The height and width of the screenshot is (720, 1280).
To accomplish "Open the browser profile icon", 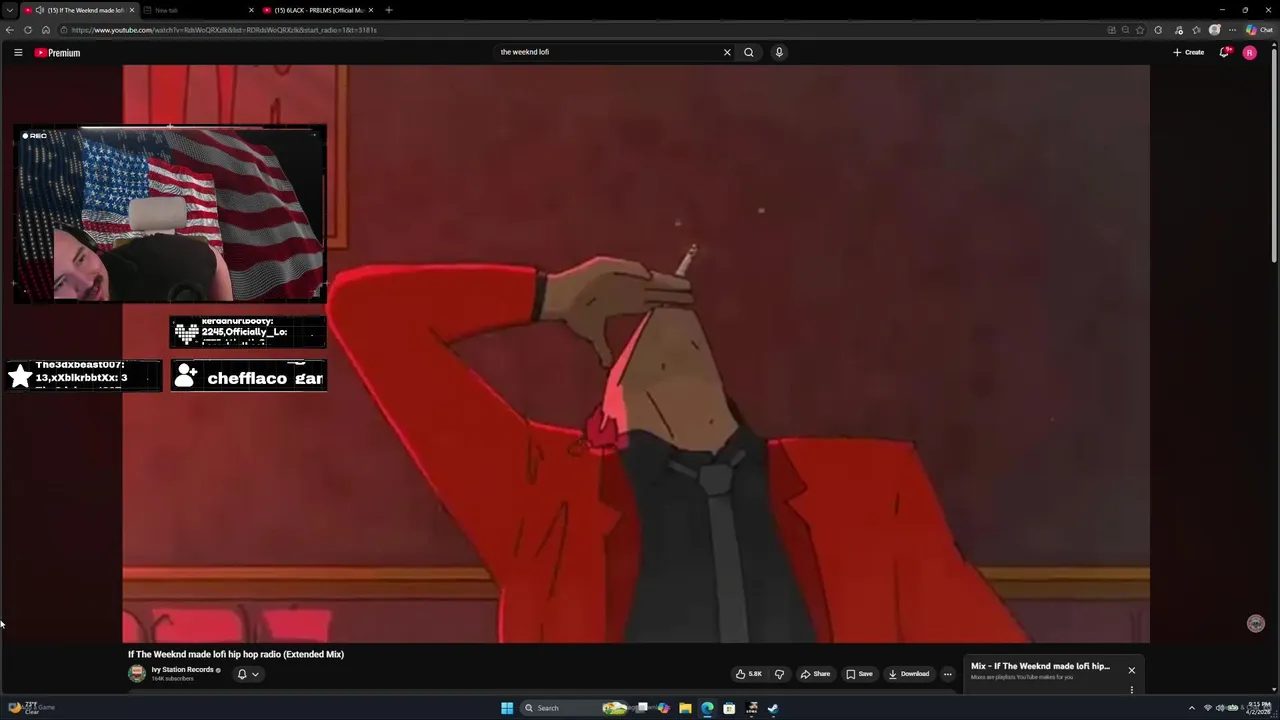I will point(1214,30).
